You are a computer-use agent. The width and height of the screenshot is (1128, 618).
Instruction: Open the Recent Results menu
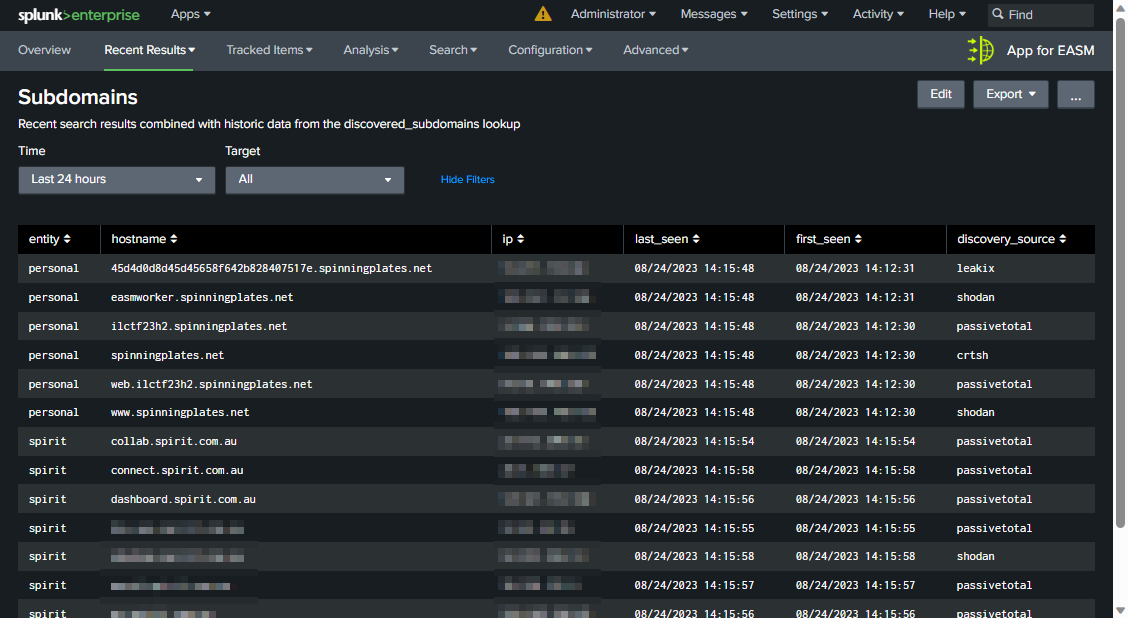pos(150,50)
